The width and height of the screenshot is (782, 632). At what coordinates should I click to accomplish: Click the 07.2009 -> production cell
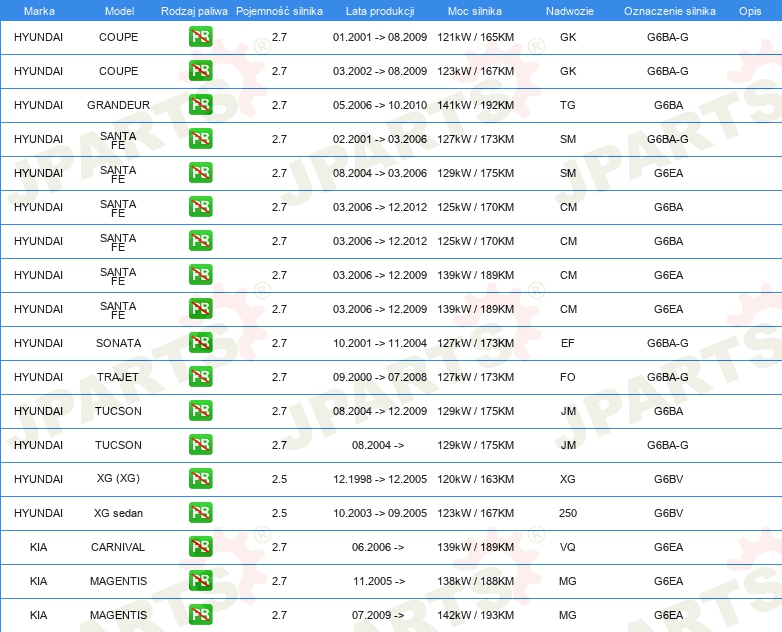tap(378, 615)
